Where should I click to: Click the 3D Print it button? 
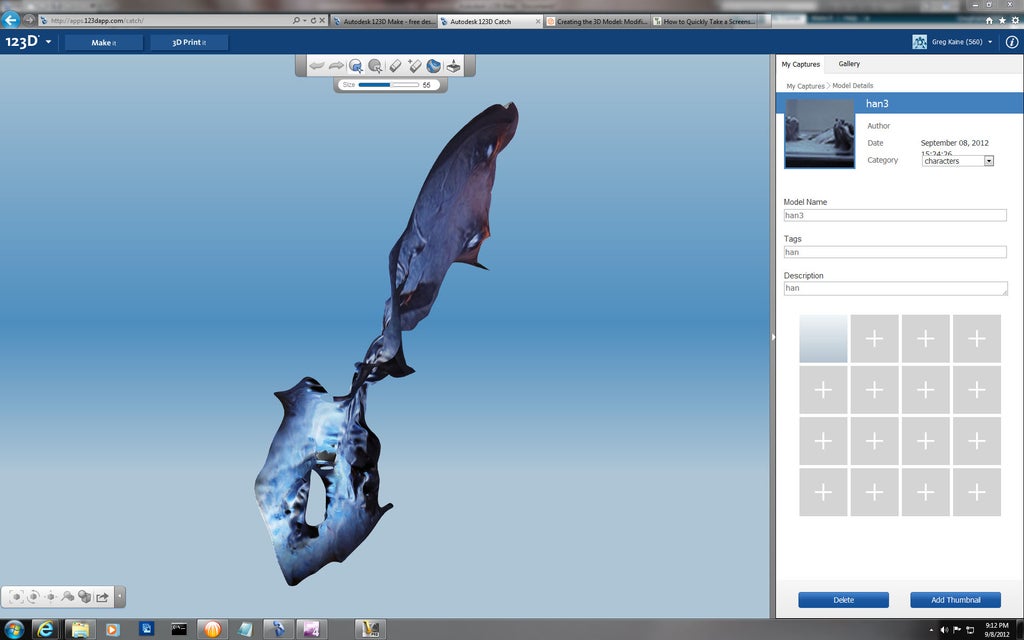tap(189, 42)
